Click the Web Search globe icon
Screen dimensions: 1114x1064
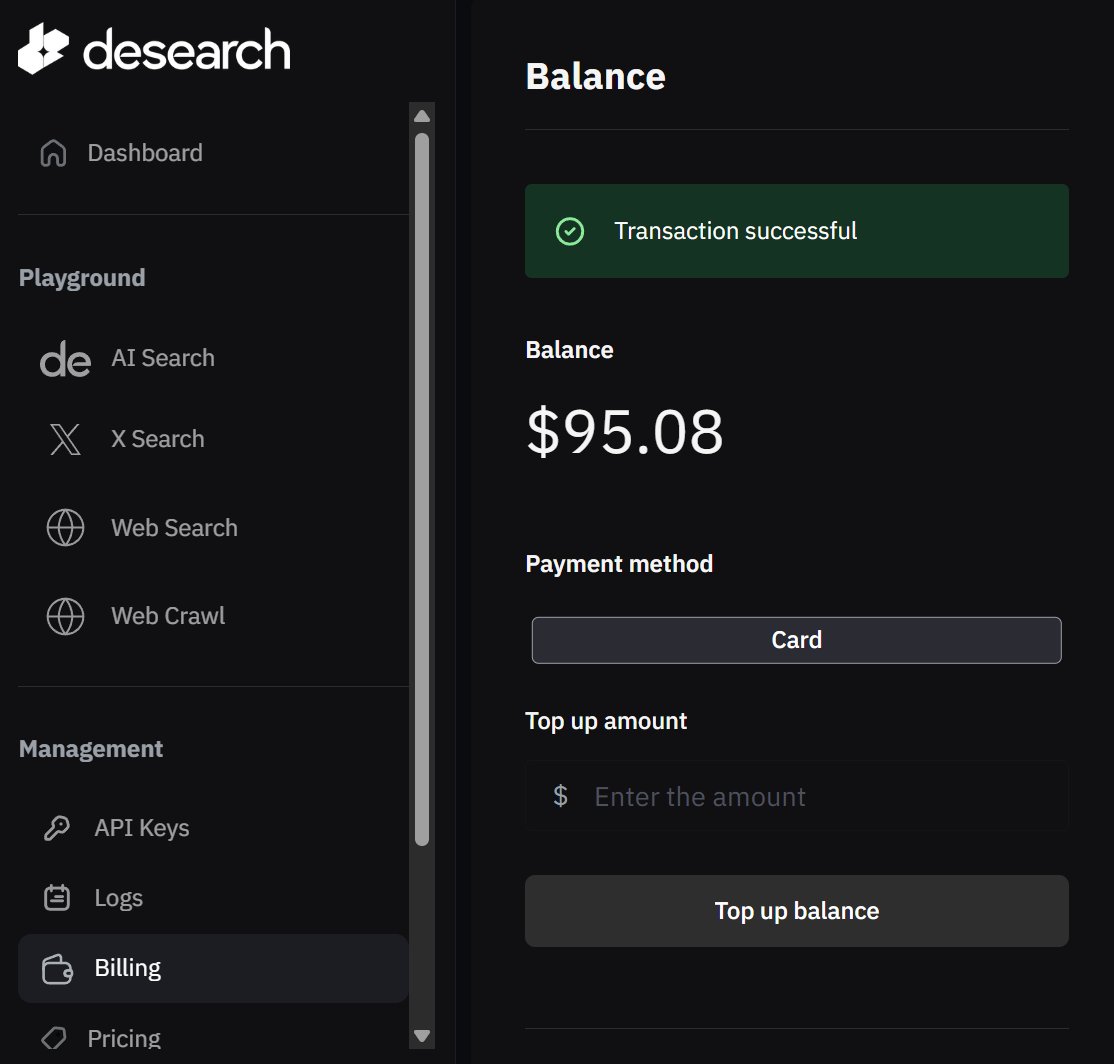[65, 528]
